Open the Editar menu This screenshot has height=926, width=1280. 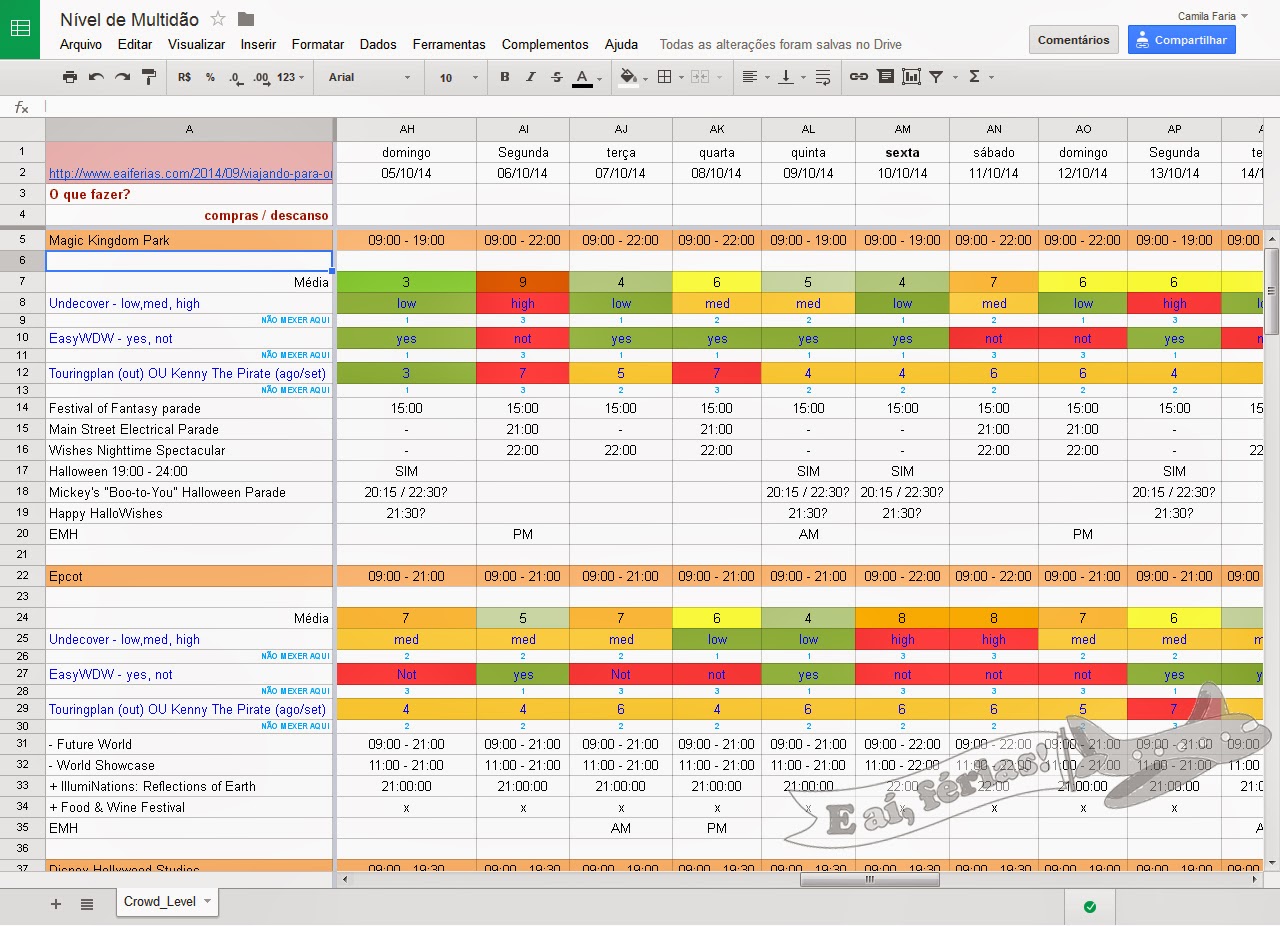click(135, 44)
